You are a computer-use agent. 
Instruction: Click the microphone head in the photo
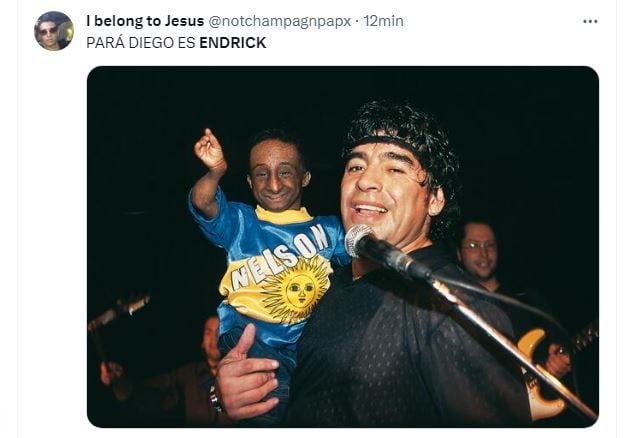pos(359,240)
